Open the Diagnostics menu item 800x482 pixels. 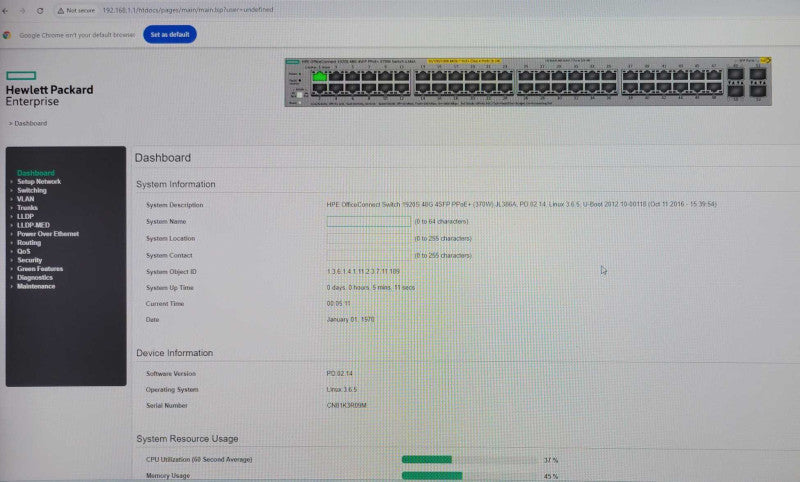(35, 277)
